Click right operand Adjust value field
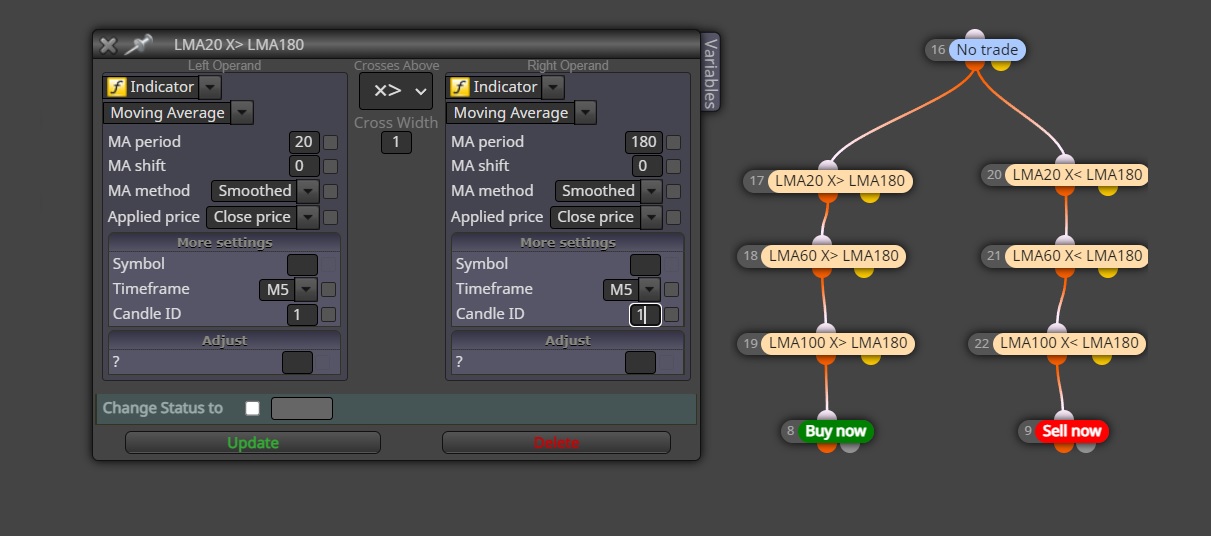This screenshot has width=1211, height=536. [x=640, y=362]
